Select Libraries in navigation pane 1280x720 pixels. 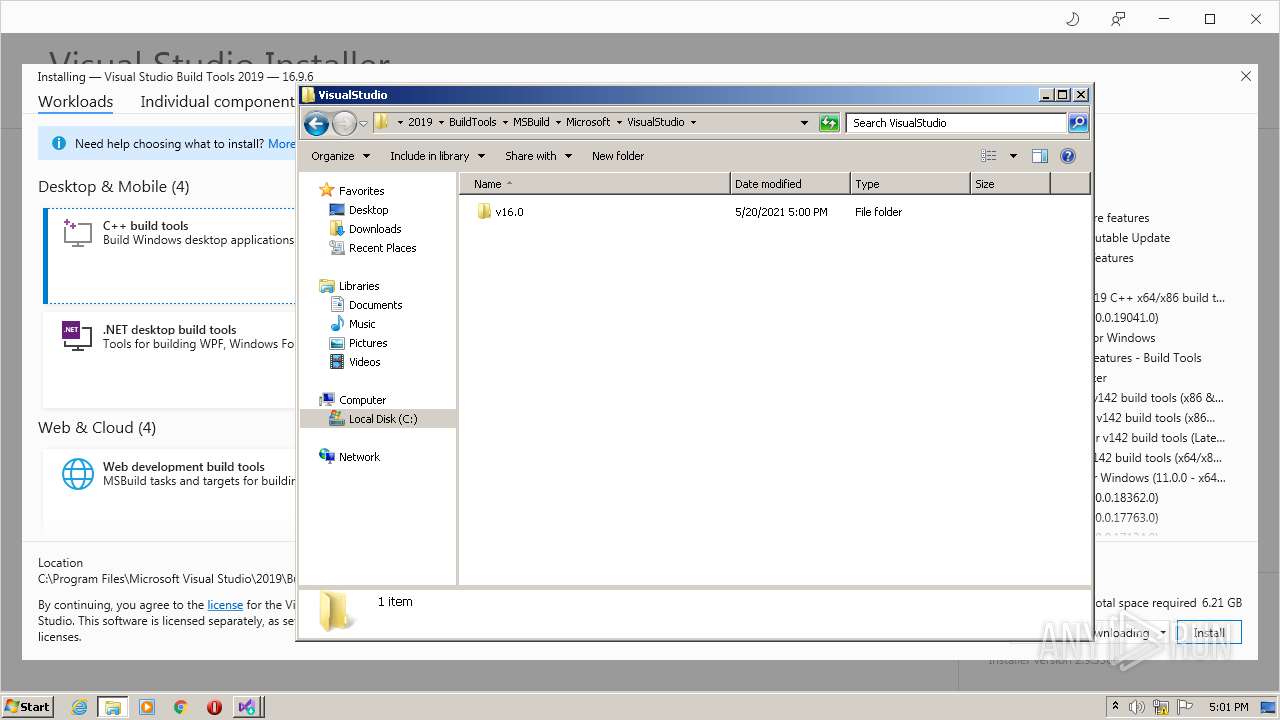pos(359,286)
